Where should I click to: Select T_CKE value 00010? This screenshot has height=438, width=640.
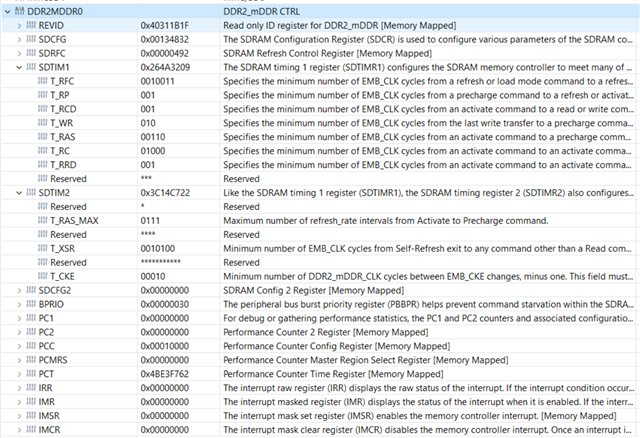[153, 276]
